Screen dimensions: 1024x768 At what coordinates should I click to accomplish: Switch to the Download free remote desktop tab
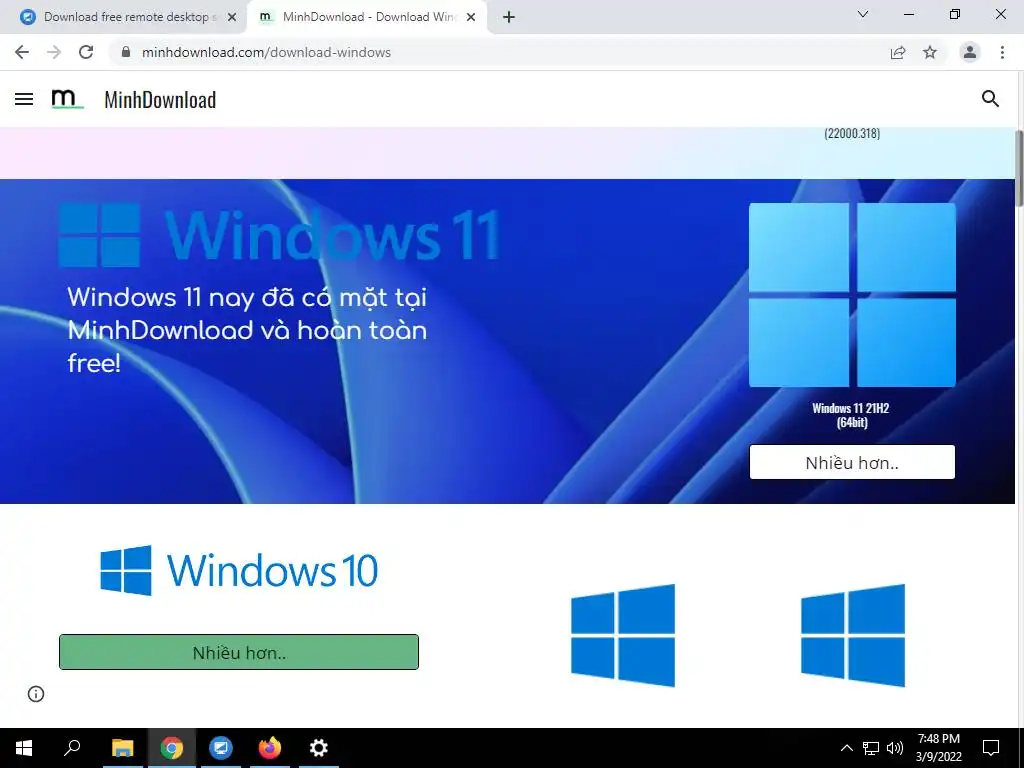pos(125,17)
